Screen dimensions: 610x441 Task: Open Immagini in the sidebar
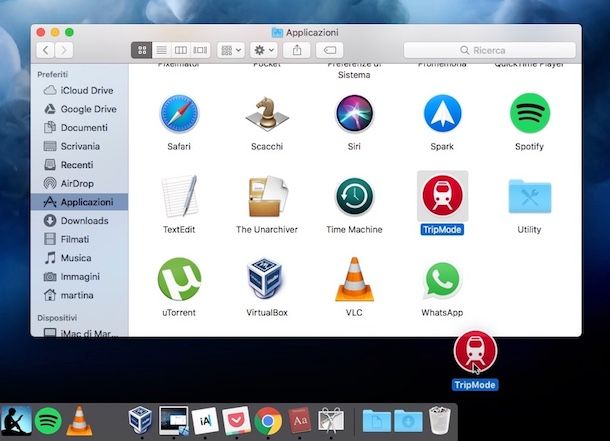79,276
